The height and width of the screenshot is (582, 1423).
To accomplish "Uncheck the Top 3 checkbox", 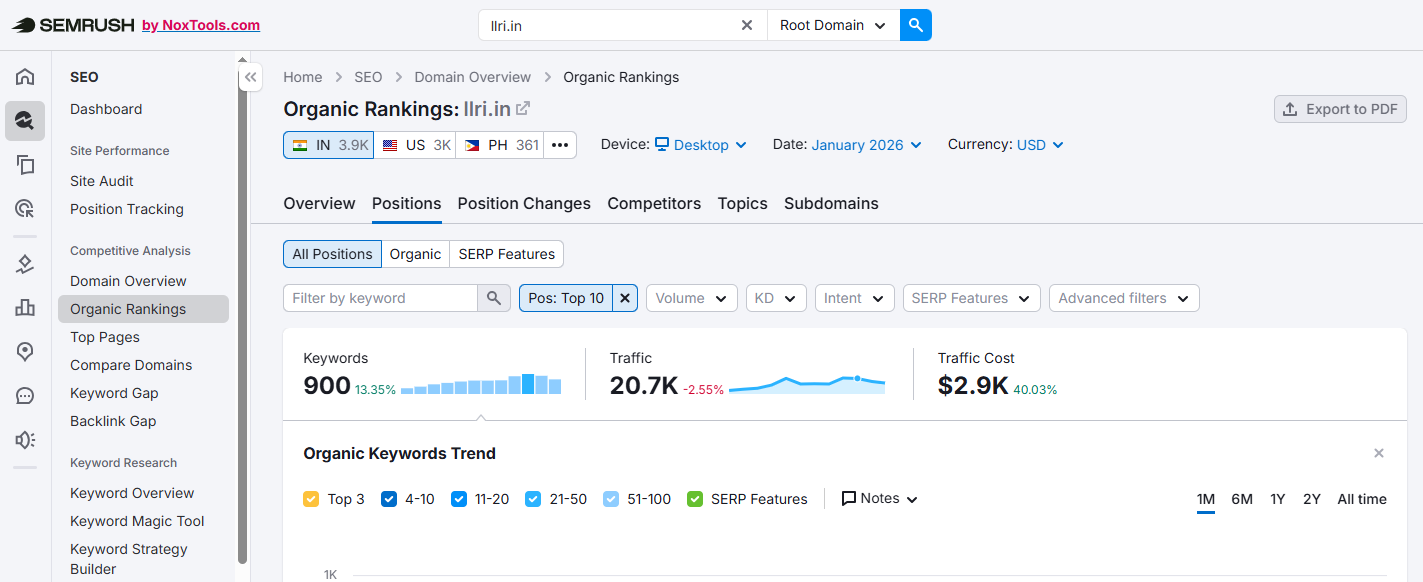I will (x=311, y=499).
